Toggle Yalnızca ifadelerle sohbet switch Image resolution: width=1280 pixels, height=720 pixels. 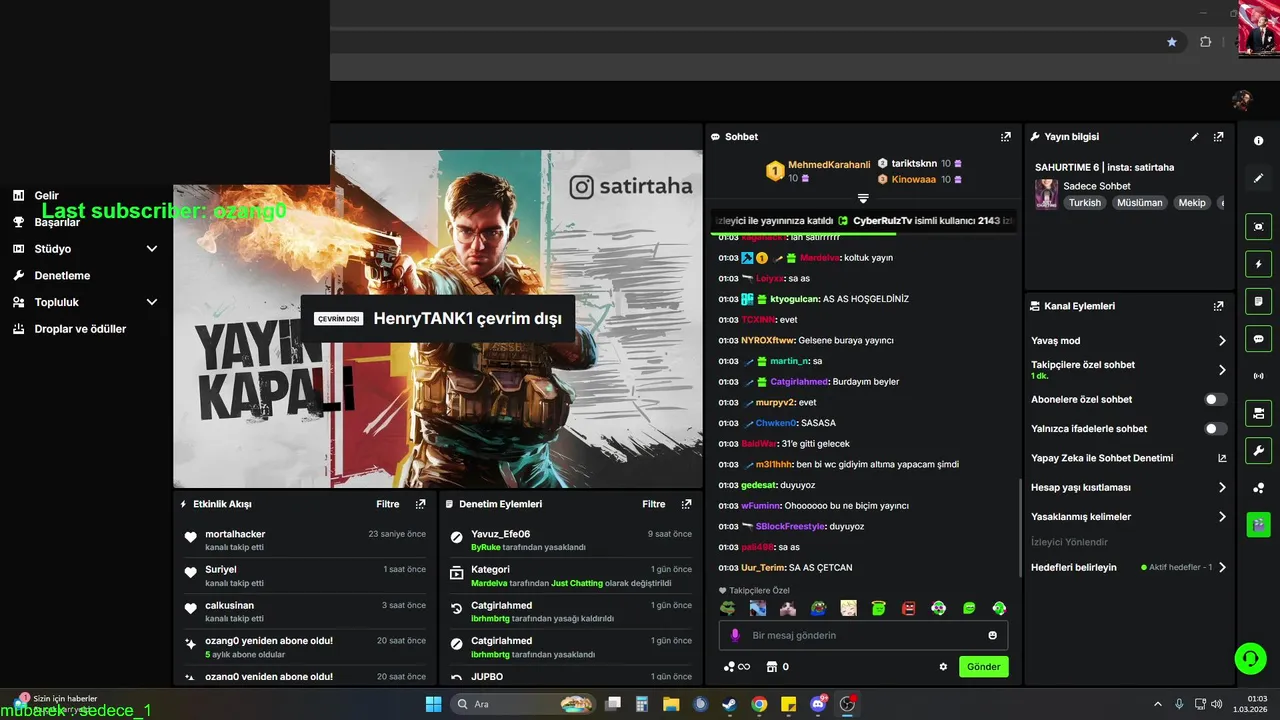[1215, 429]
